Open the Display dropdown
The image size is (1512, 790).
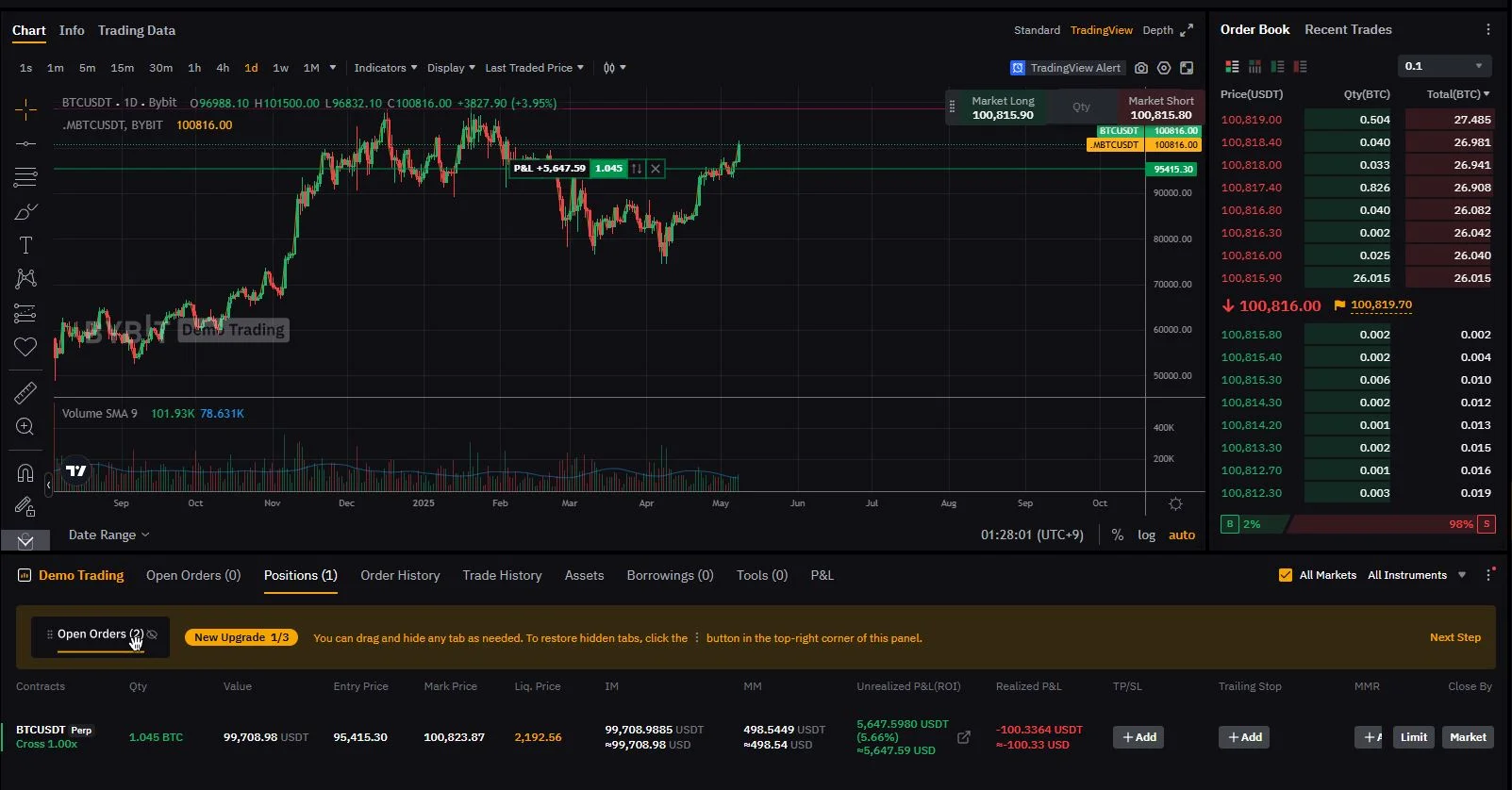(451, 68)
